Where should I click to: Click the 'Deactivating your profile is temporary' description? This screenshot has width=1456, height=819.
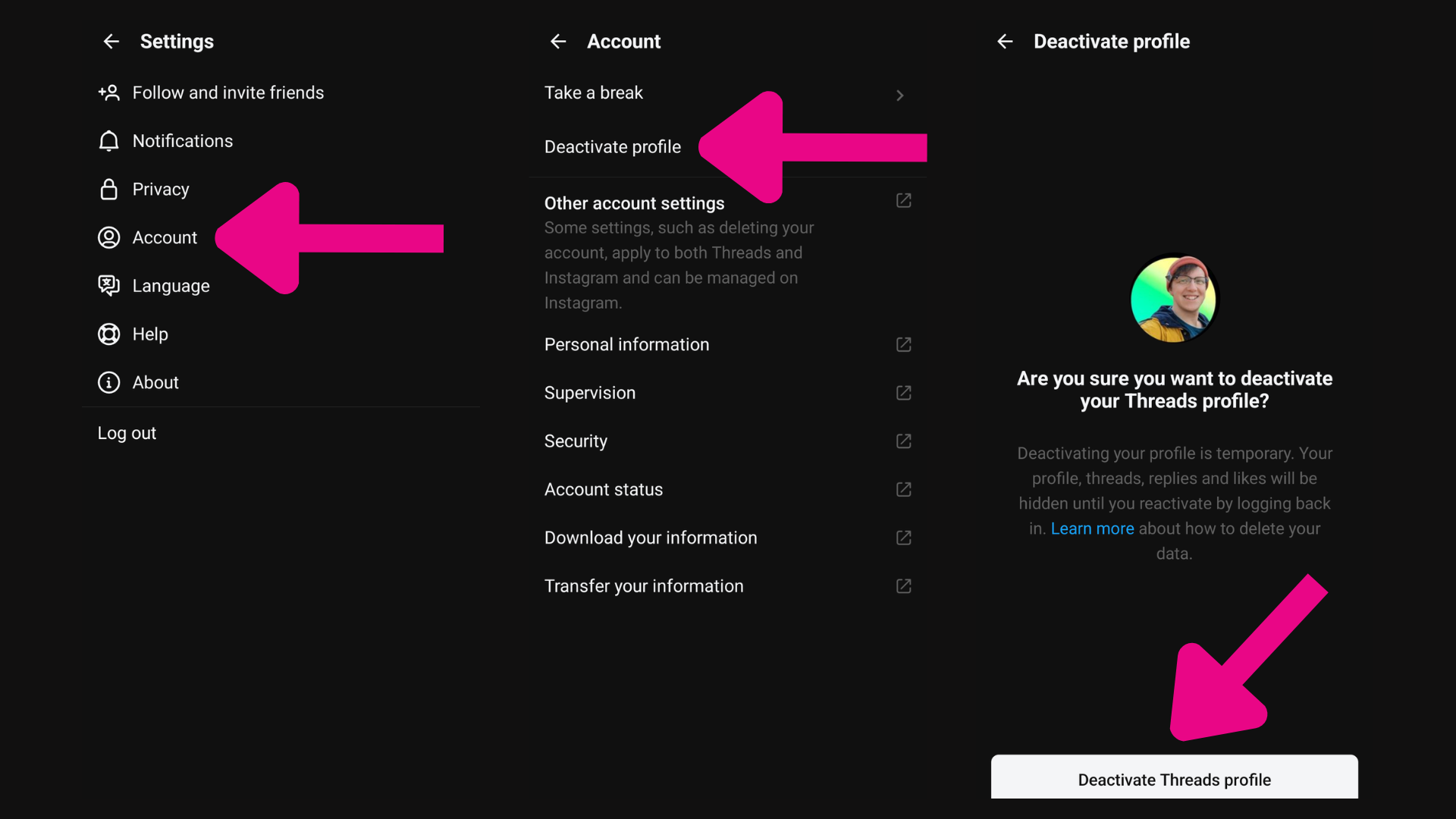point(1174,504)
